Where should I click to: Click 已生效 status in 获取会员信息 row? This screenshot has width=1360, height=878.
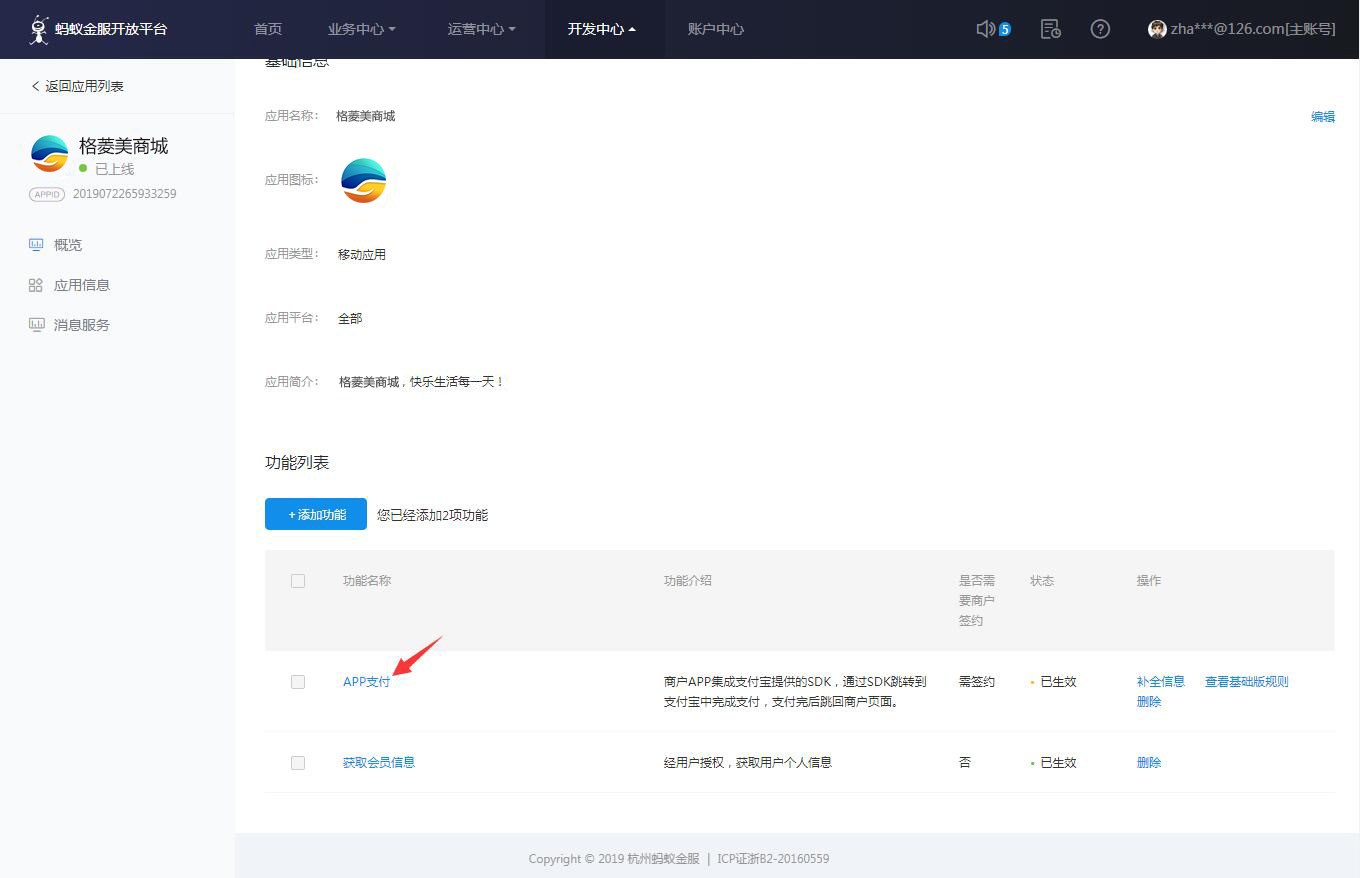tap(1058, 762)
